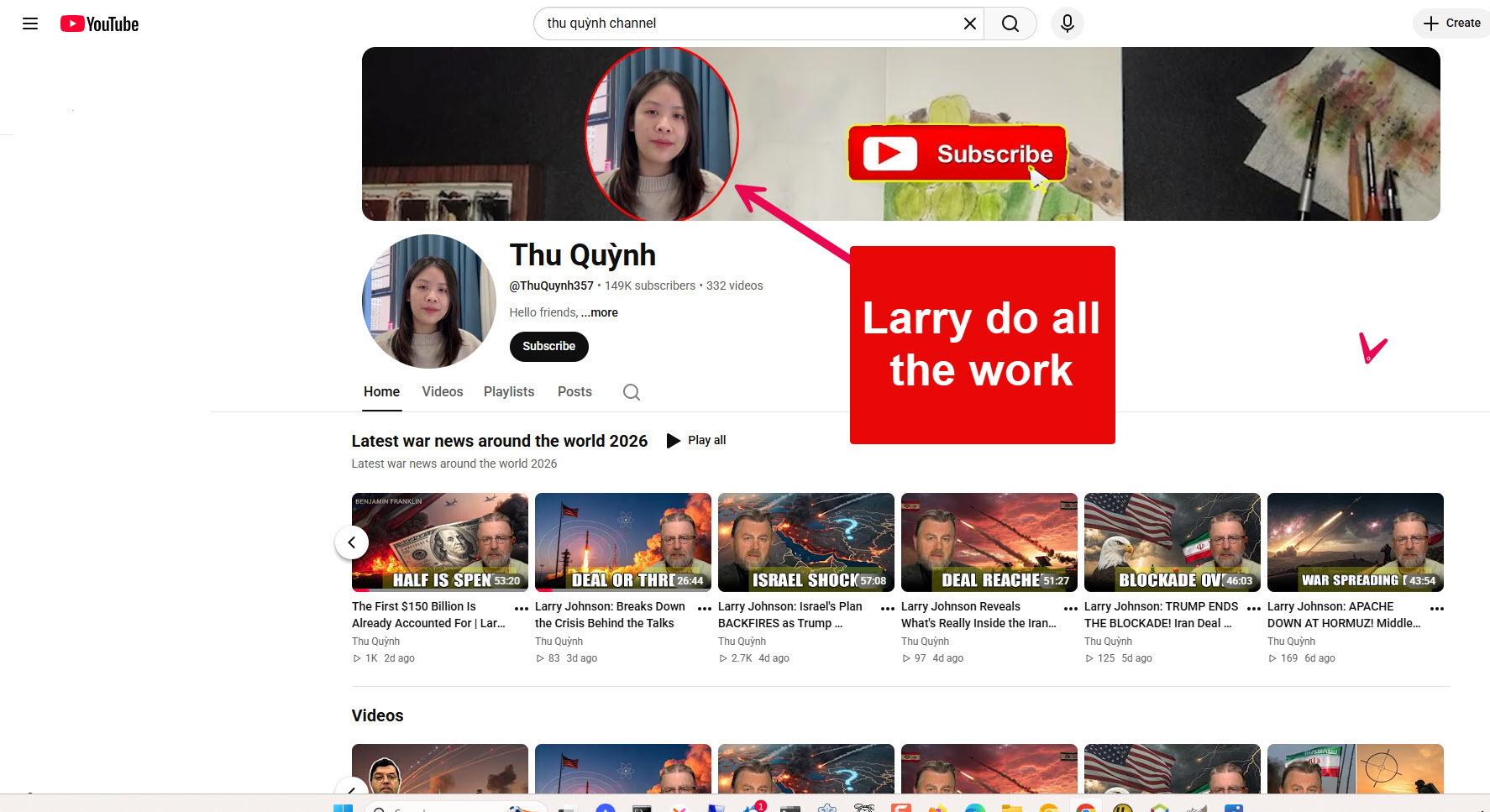Click the '53:20' duration badge
The height and width of the screenshot is (812, 1490).
(507, 580)
